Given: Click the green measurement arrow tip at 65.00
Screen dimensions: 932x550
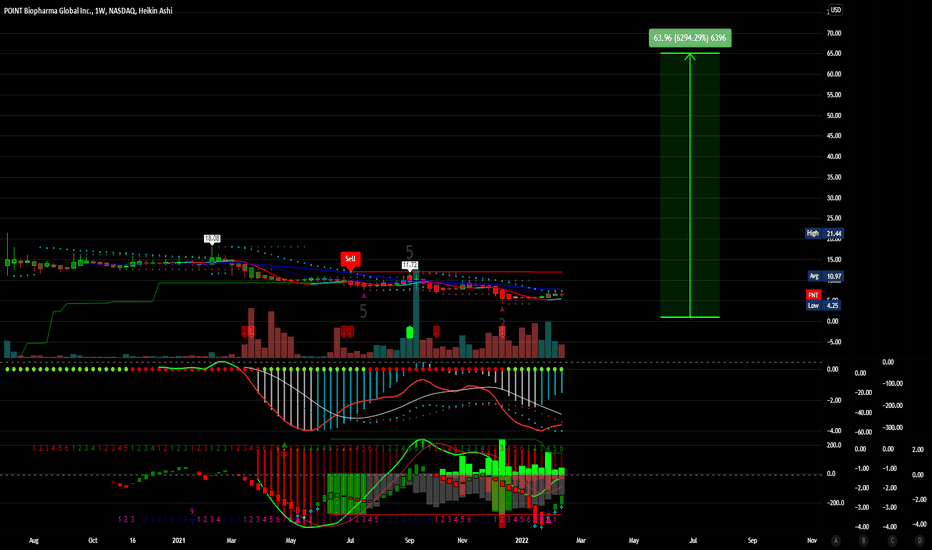Looking at the screenshot, I should click(x=689, y=56).
